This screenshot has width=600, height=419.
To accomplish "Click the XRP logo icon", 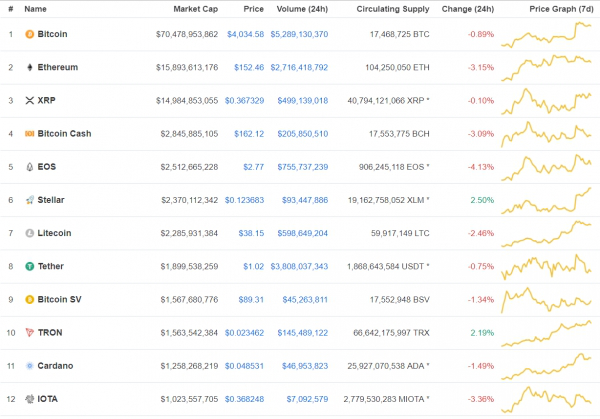I will click(29, 101).
